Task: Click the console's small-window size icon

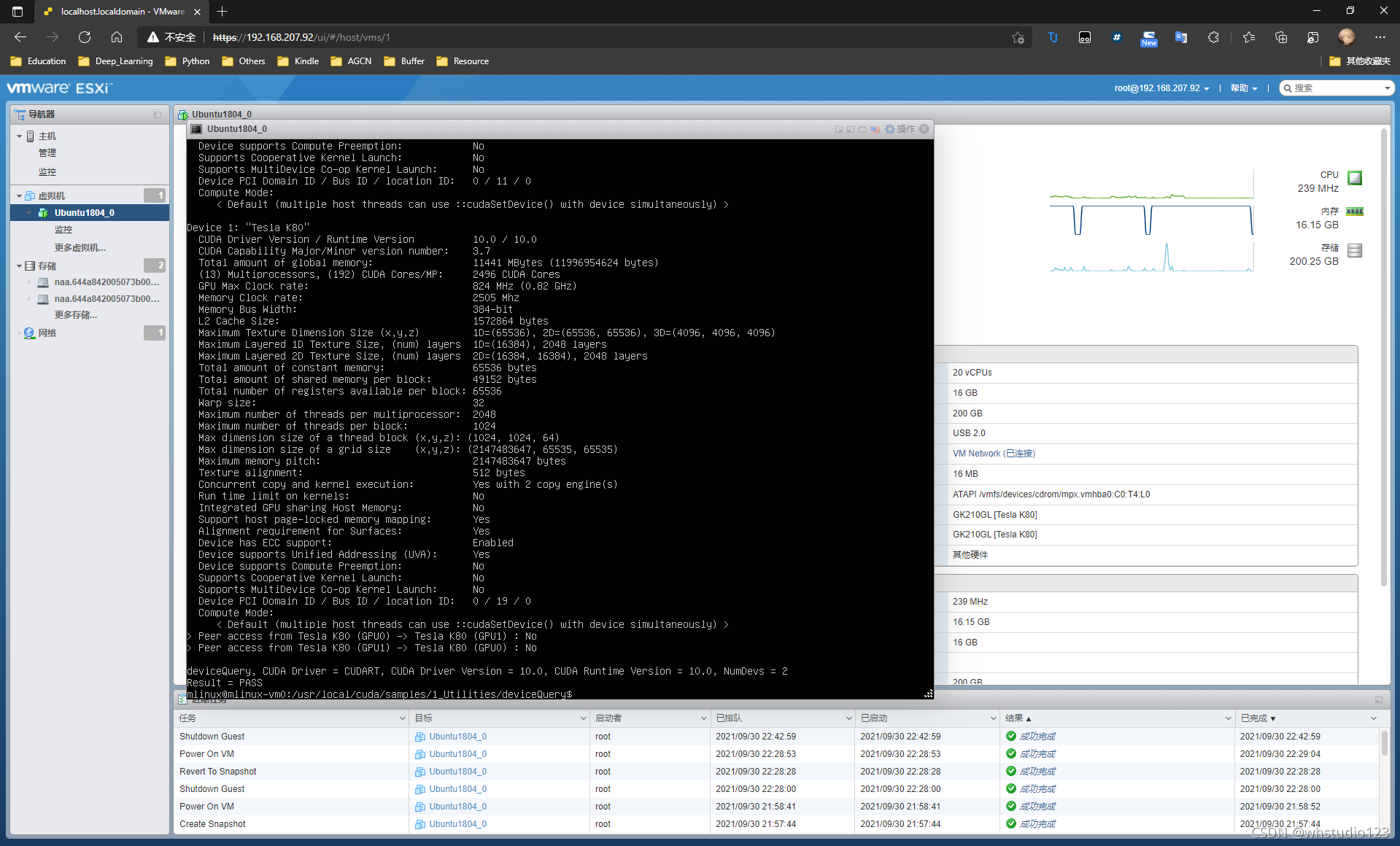Action: 839,129
